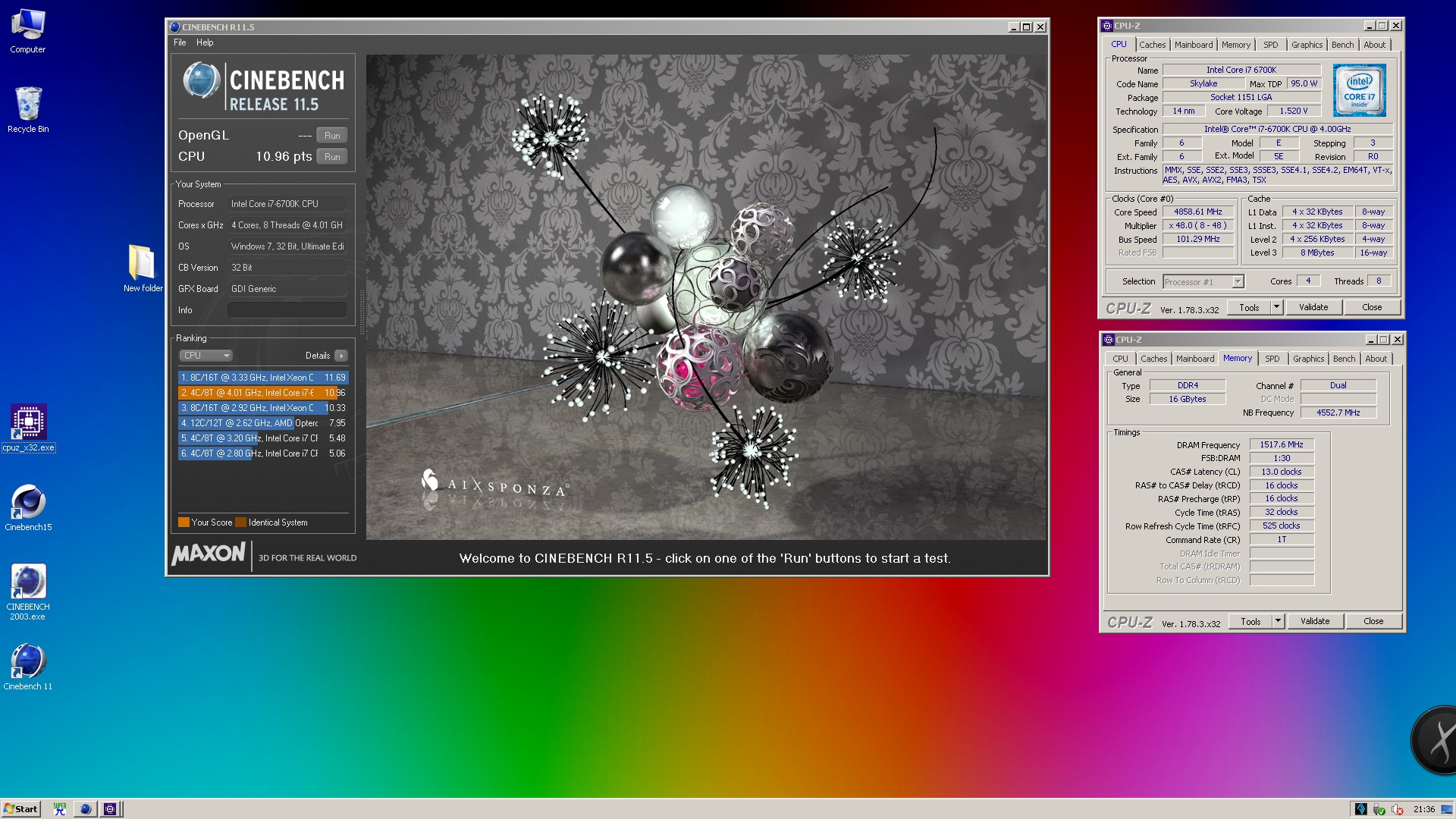Open the Help menu in Cinebench
The image size is (1456, 819).
[205, 42]
